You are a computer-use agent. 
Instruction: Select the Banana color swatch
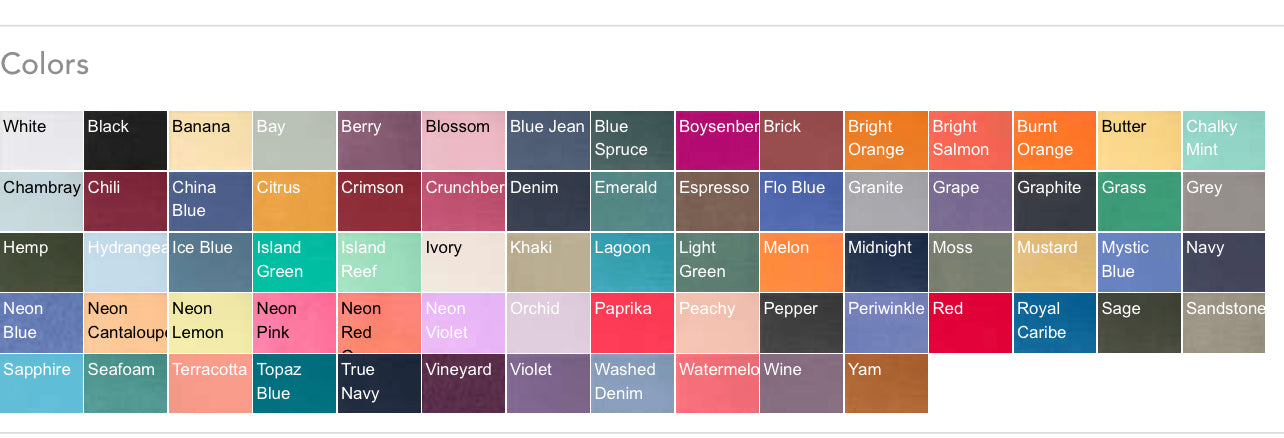(210, 141)
